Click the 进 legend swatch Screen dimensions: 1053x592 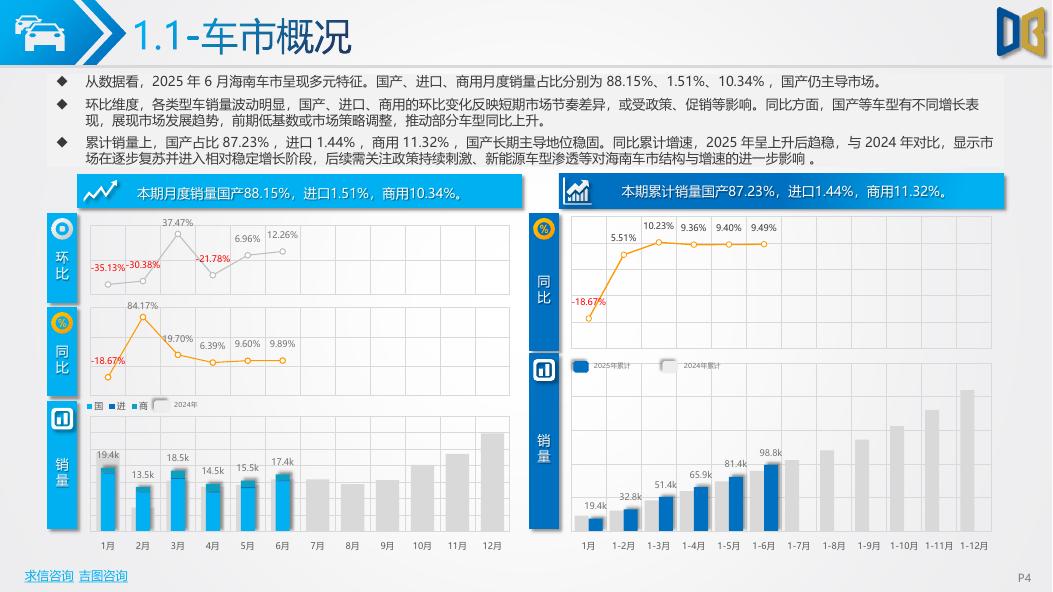(x=112, y=406)
